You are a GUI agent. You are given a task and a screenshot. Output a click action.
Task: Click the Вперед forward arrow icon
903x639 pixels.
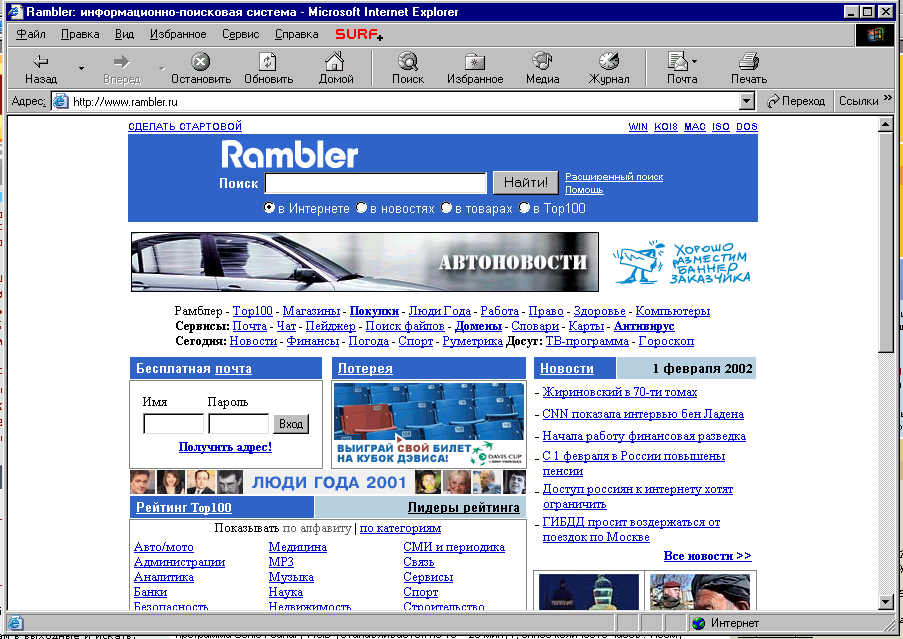coord(122,61)
